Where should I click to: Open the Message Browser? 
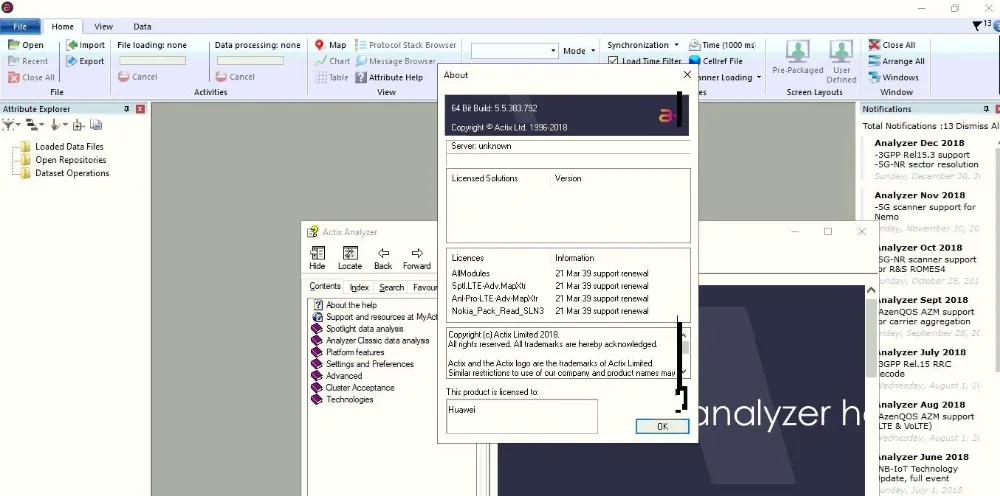[395, 61]
